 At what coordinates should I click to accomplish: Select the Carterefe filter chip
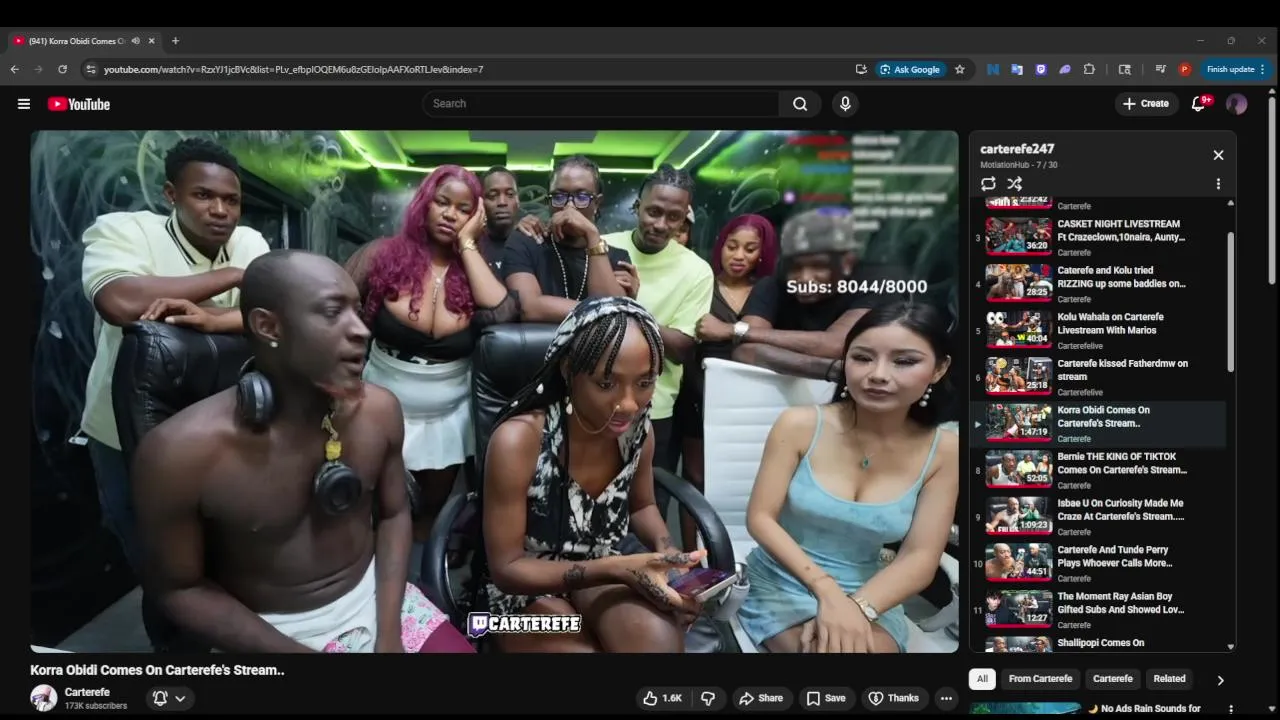(x=1113, y=679)
